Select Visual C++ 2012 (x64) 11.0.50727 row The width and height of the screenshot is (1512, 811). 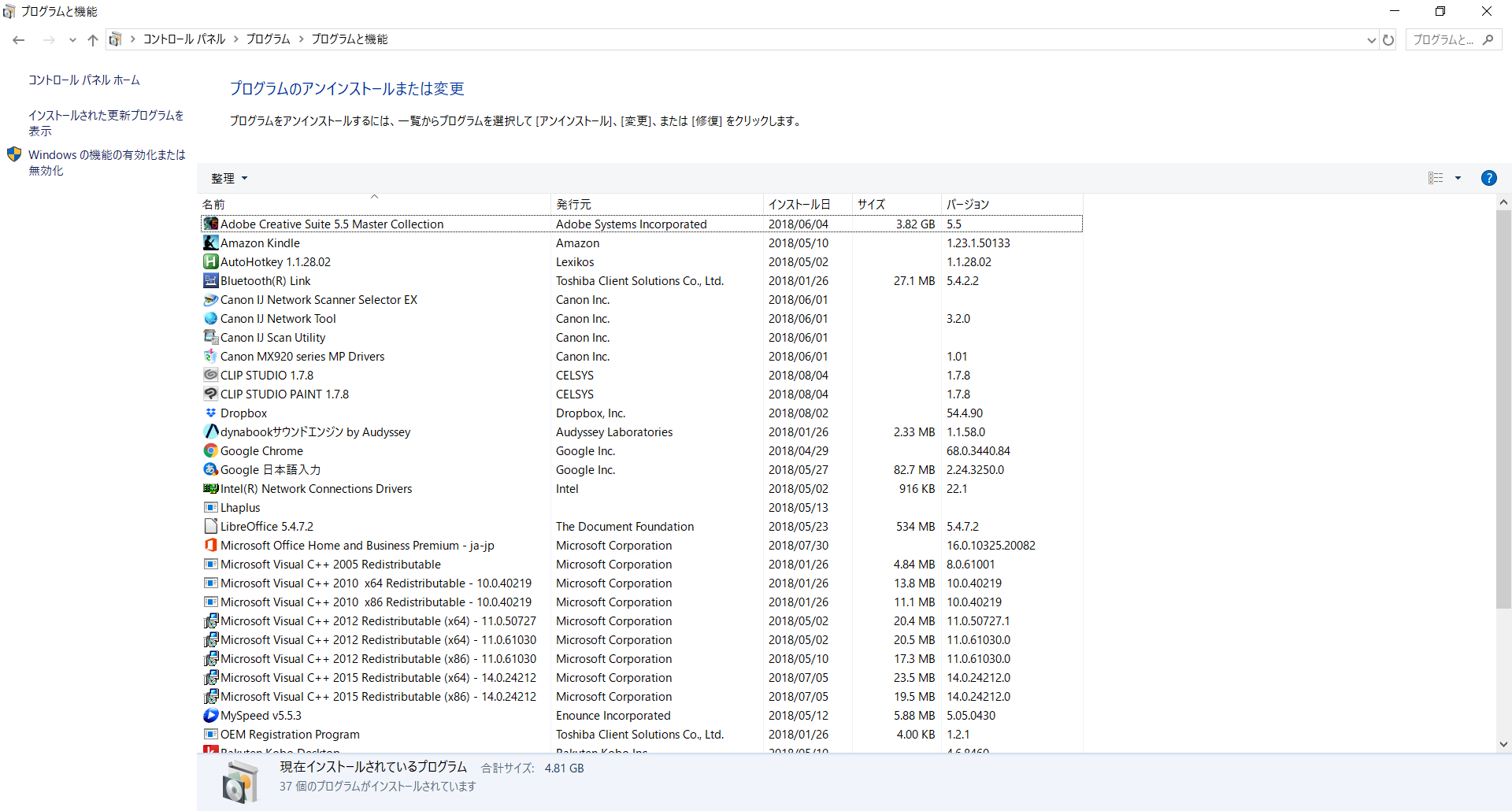[x=642, y=621]
